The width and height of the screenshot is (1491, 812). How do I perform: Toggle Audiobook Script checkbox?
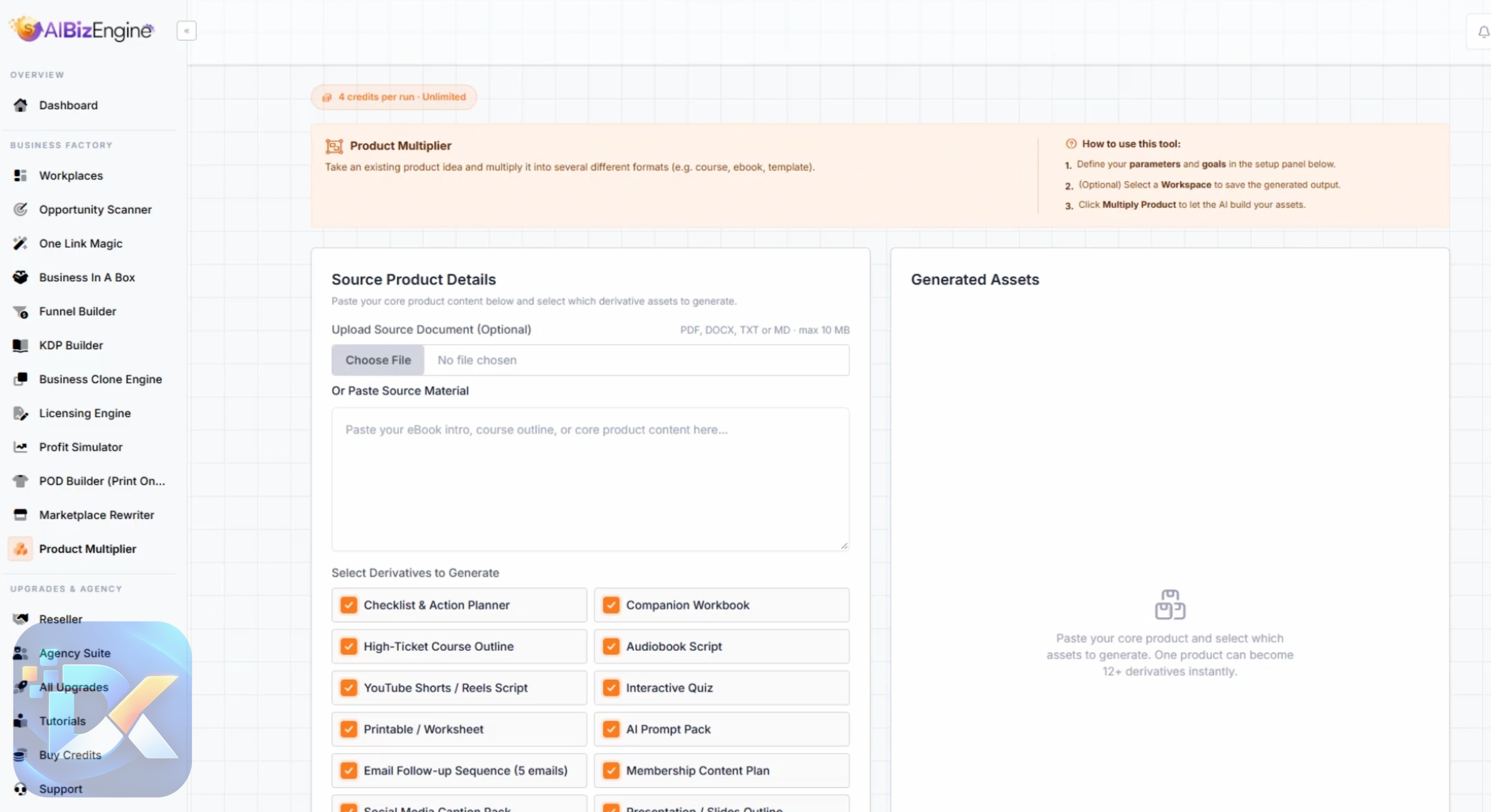(611, 646)
